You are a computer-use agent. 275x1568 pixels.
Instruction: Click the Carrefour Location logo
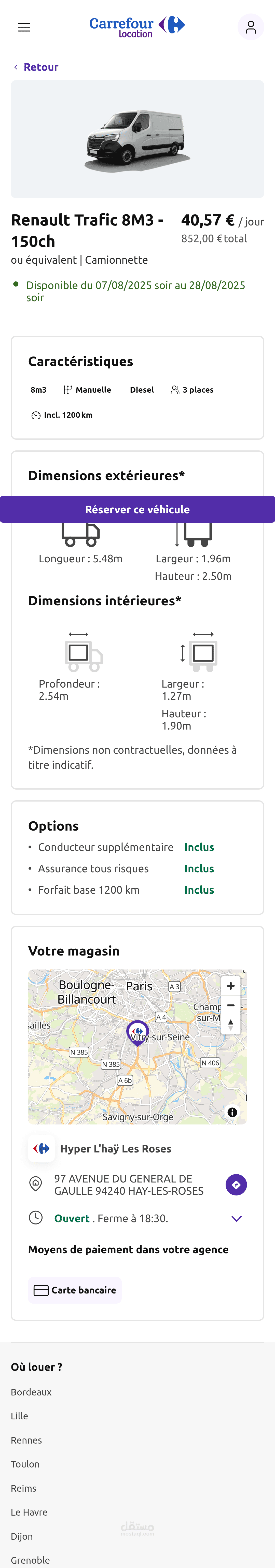coord(137,27)
